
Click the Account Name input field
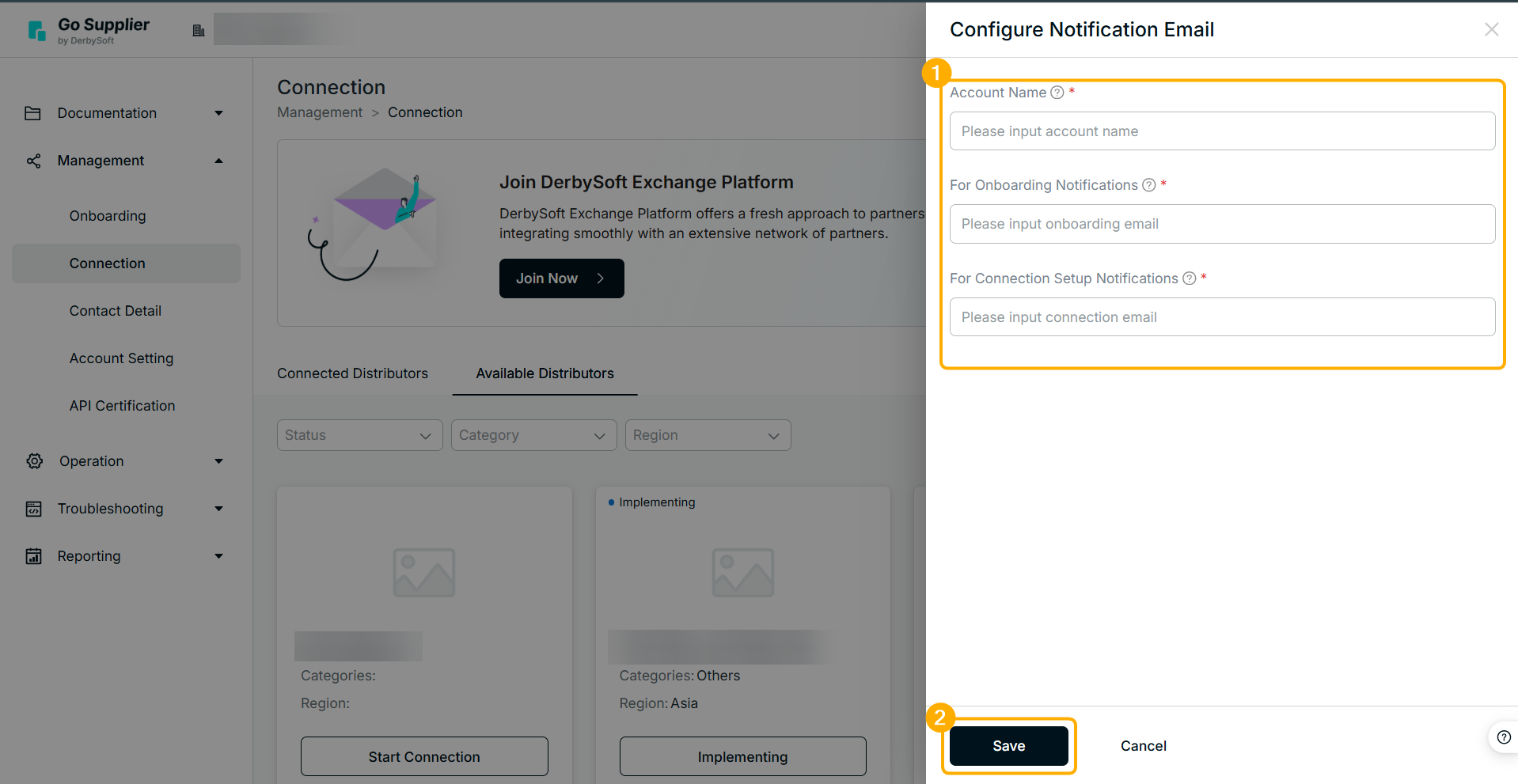pyautogui.click(x=1222, y=131)
